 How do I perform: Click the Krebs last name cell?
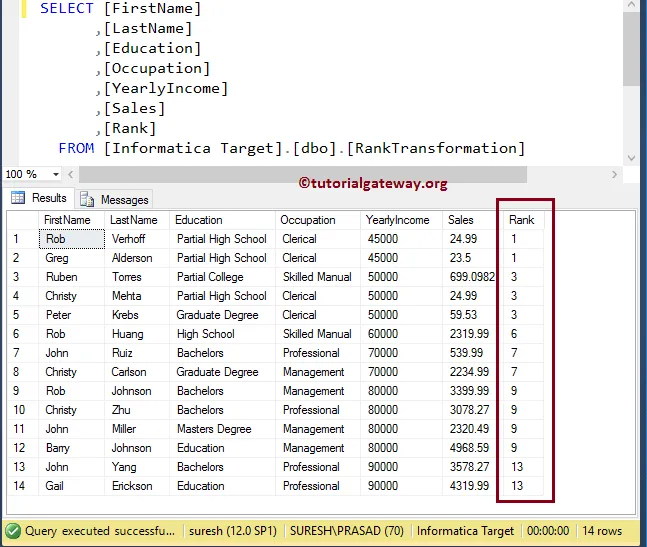click(137, 315)
